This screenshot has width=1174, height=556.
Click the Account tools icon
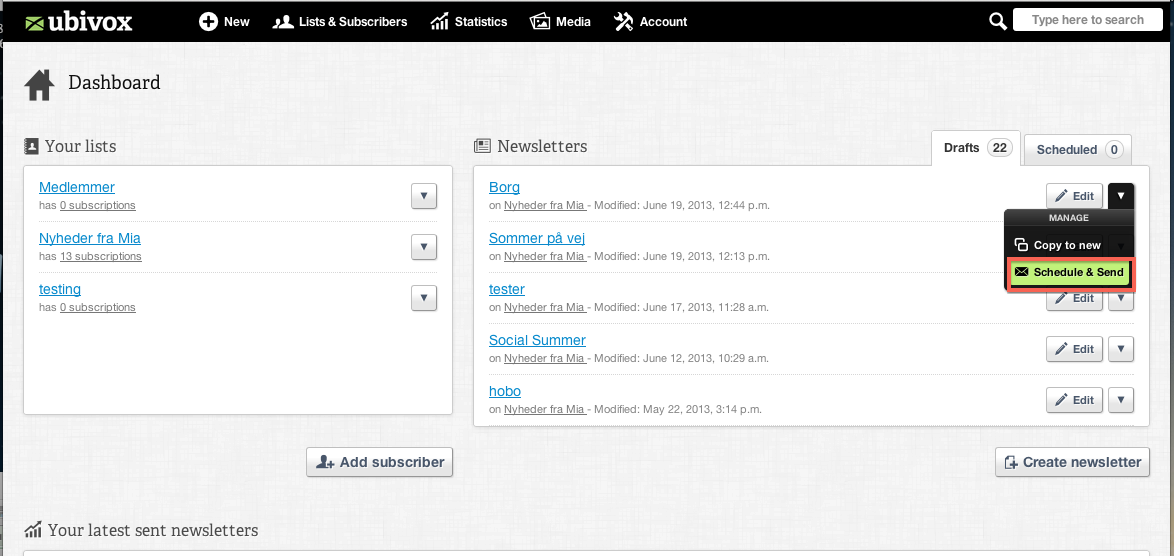tap(624, 22)
